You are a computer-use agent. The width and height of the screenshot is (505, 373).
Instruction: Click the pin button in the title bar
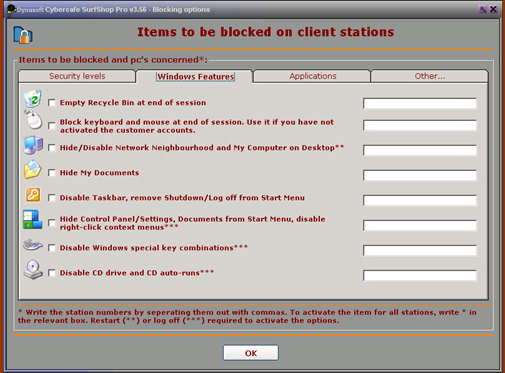tap(482, 9)
